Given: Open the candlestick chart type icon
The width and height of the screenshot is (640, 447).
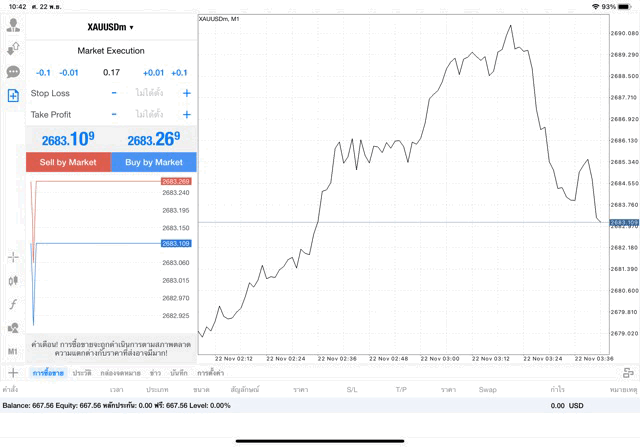Looking at the screenshot, I should [13, 280].
